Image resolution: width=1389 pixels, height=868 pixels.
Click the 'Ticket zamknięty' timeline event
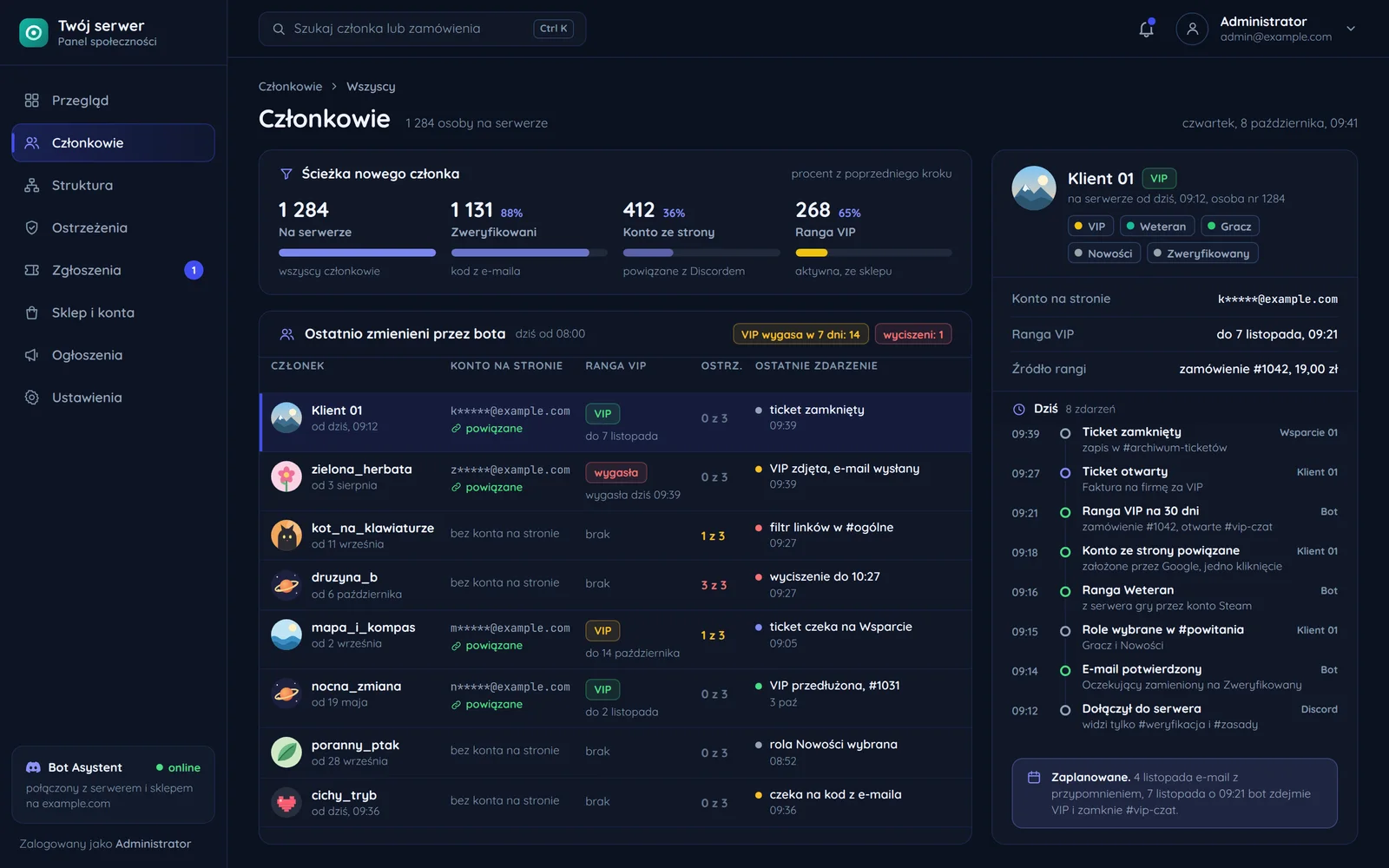1175,440
